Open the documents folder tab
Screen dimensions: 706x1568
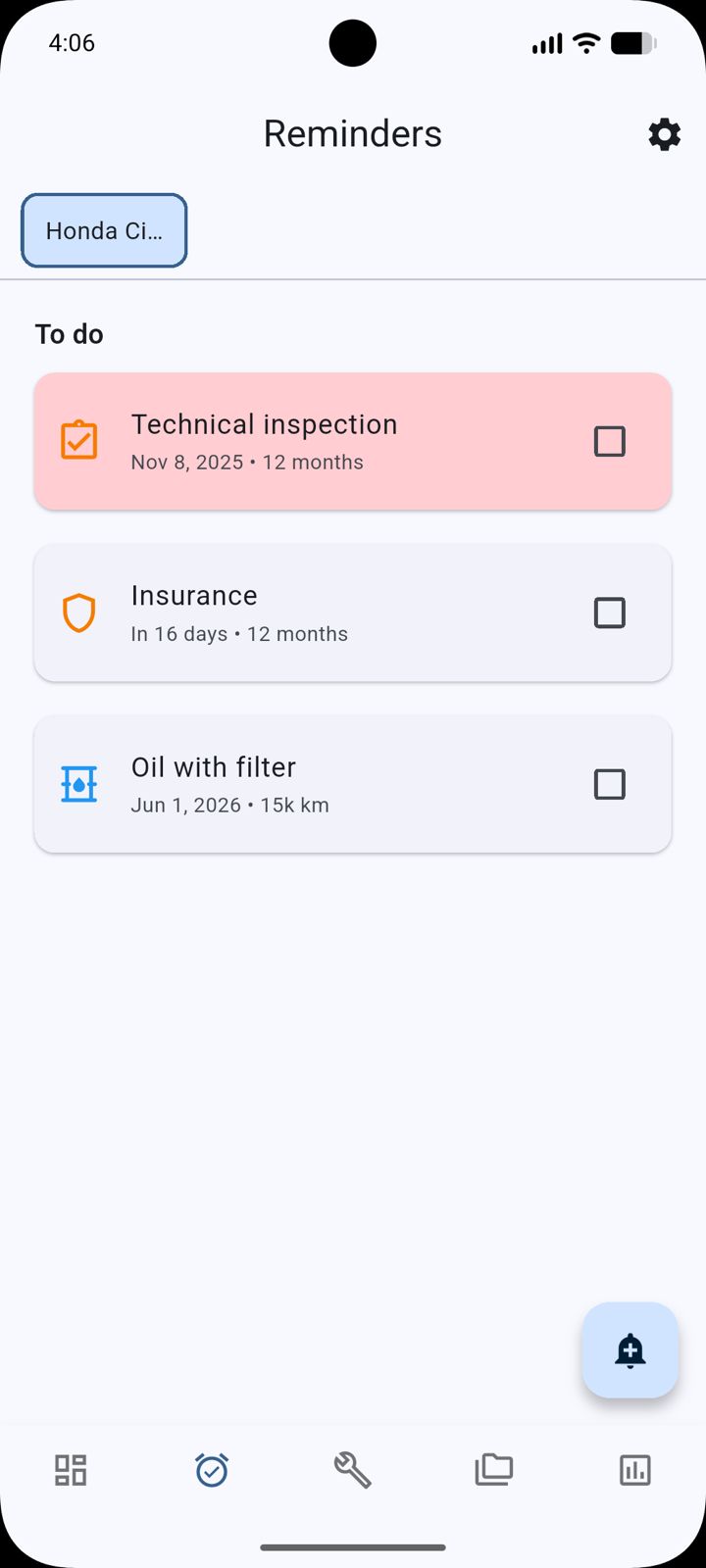coord(494,1470)
